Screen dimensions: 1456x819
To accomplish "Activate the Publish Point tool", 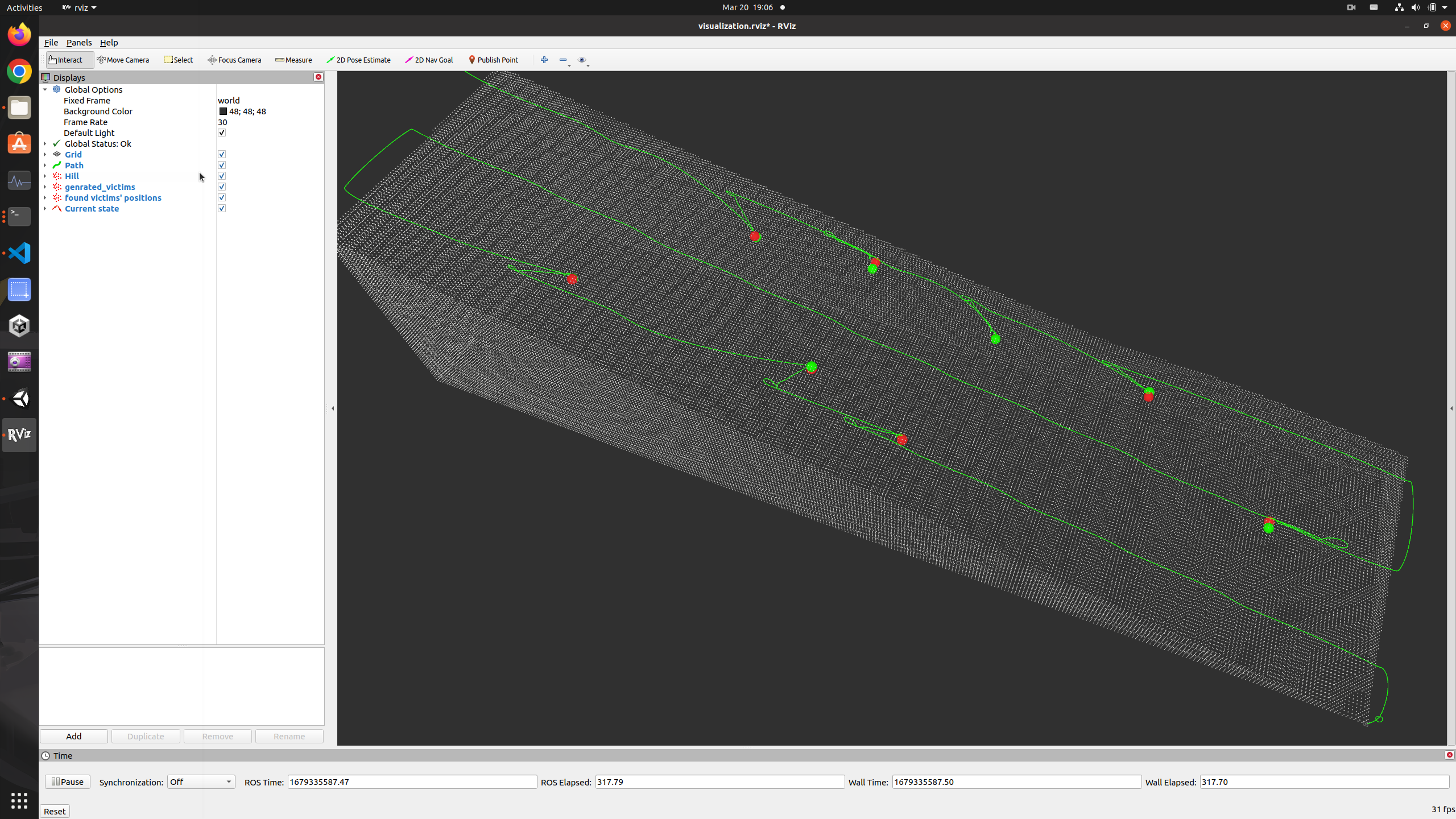I will coord(493,60).
